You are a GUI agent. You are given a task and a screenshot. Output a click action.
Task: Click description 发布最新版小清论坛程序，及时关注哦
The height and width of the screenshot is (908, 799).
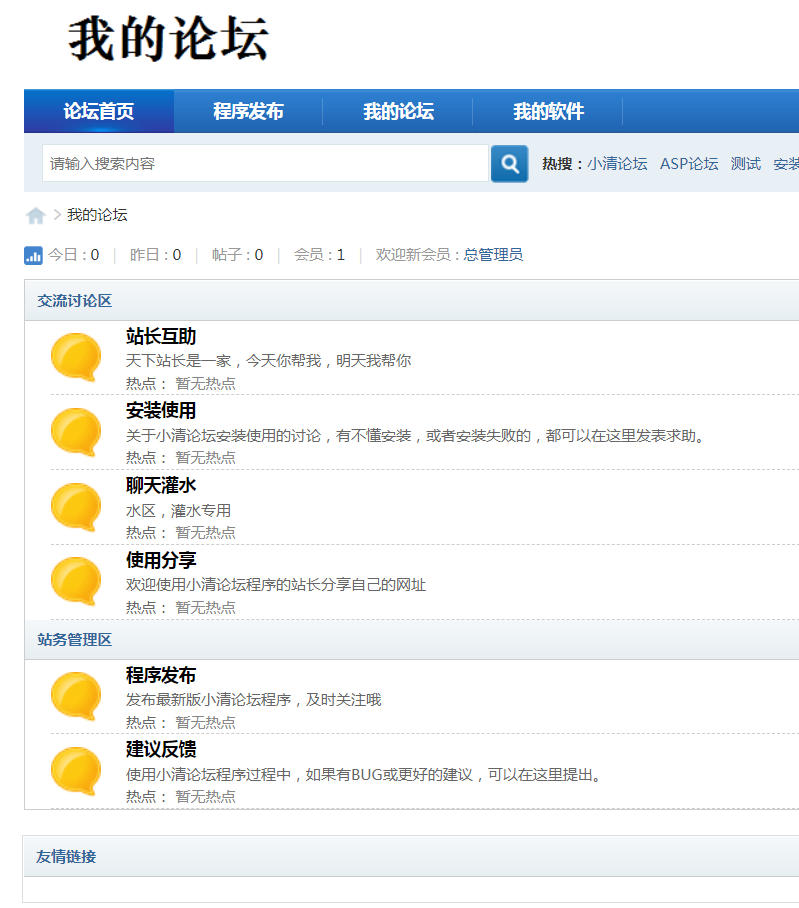tap(254, 700)
